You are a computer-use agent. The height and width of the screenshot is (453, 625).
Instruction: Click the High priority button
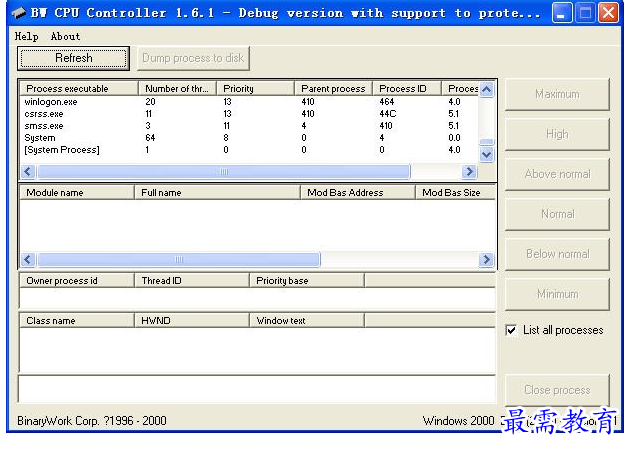[557, 134]
